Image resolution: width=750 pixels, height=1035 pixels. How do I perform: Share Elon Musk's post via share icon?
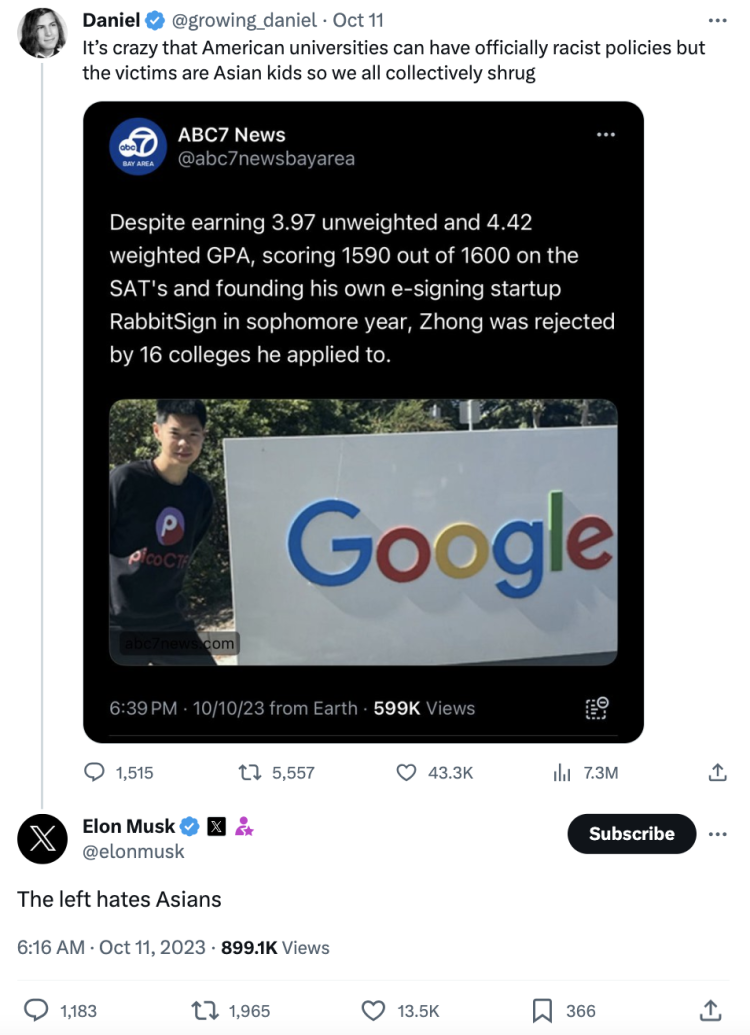(x=710, y=1010)
